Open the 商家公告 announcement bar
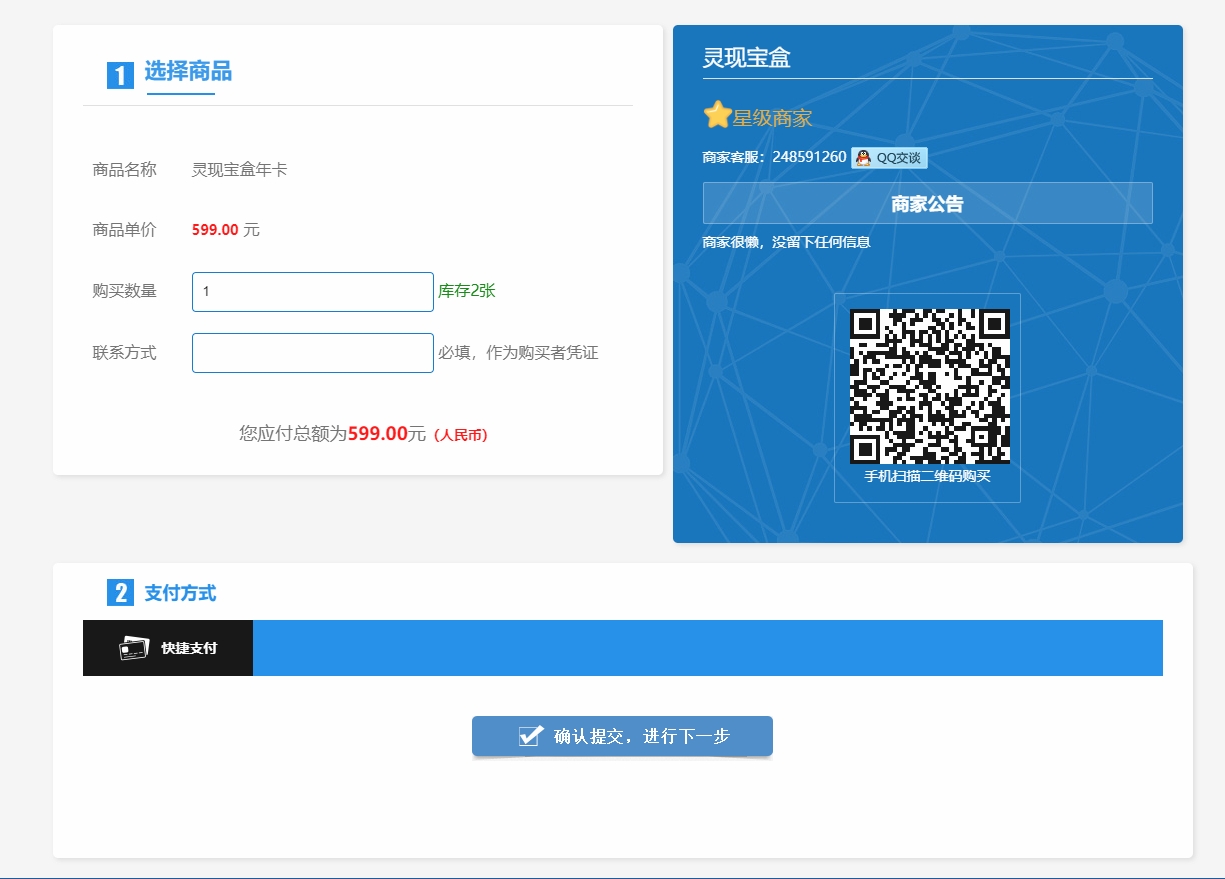Image resolution: width=1225 pixels, height=879 pixels. coord(928,203)
